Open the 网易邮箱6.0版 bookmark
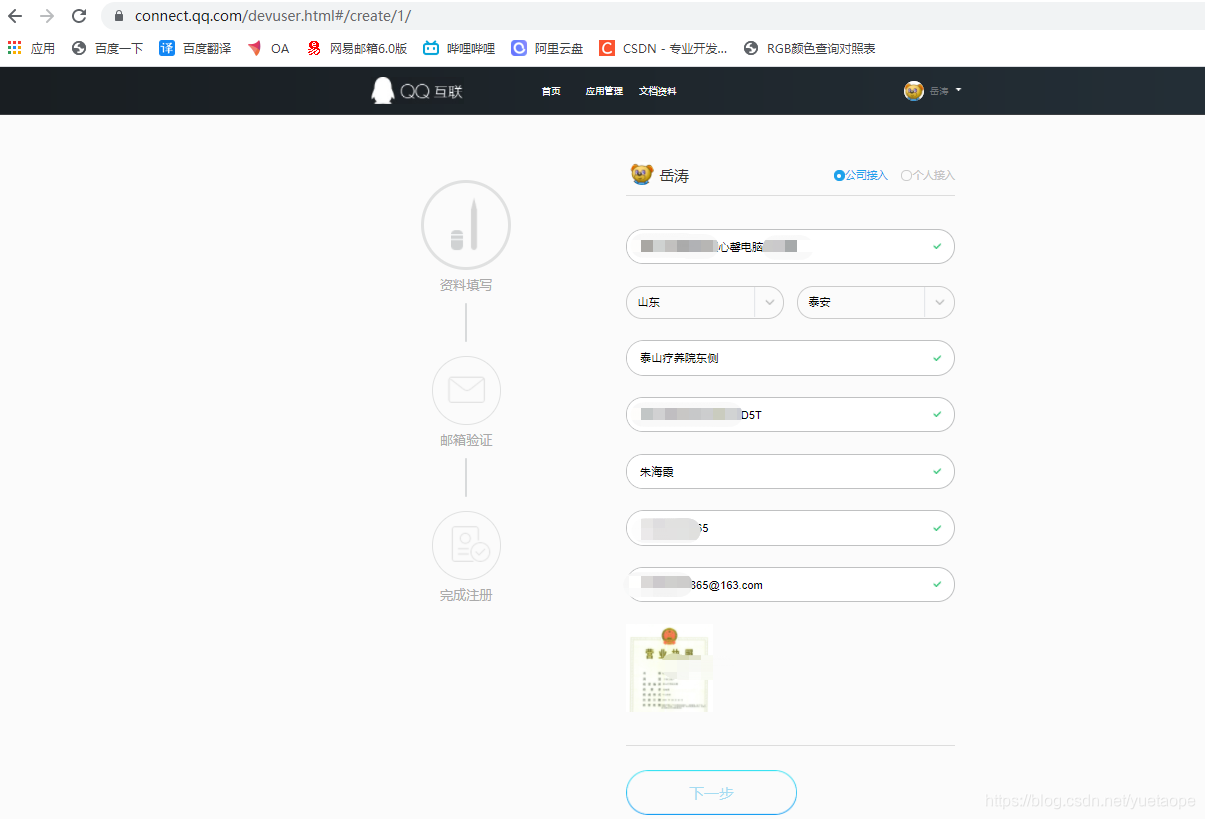This screenshot has height=819, width=1205. (357, 48)
